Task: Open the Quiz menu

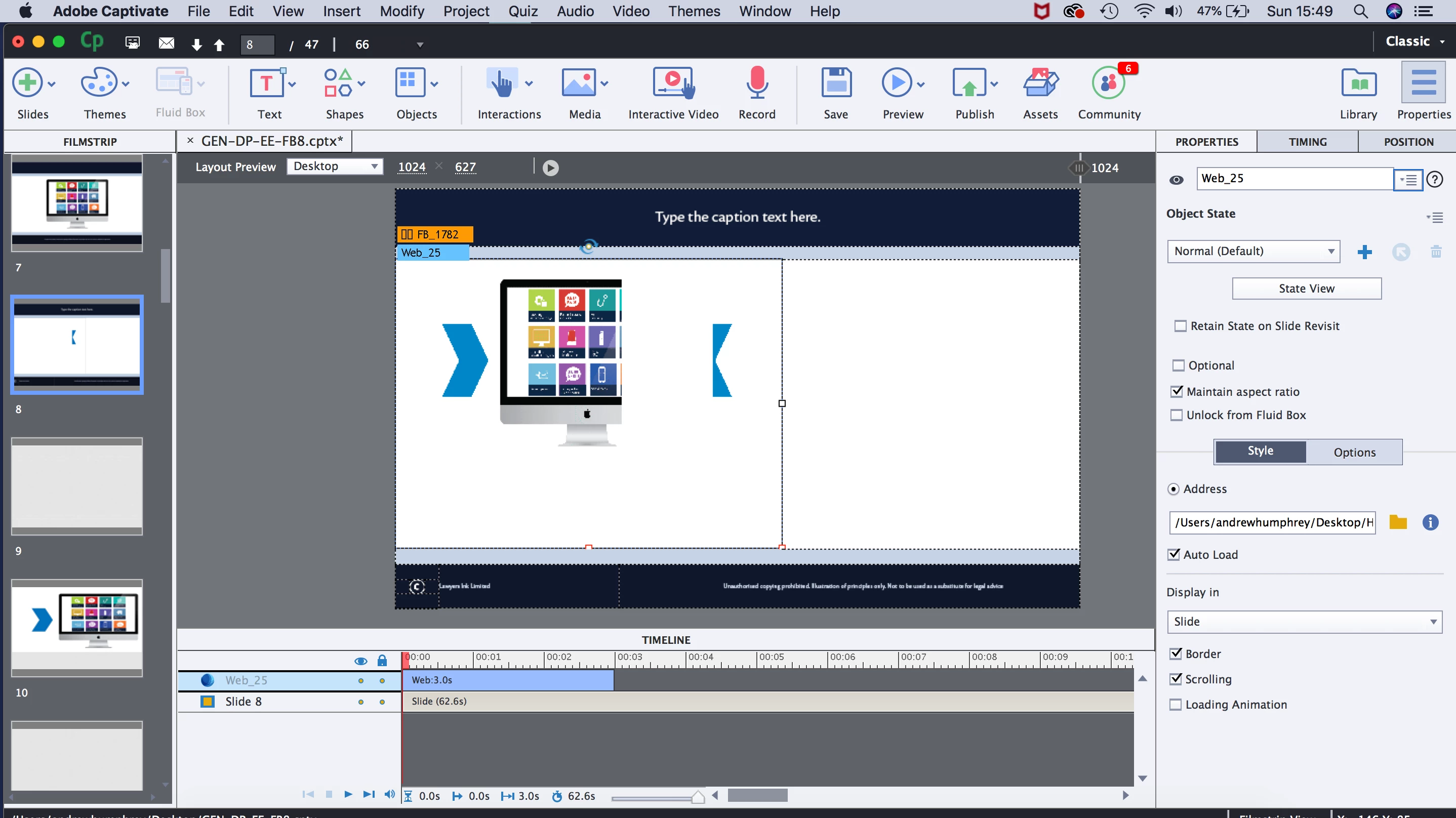Action: click(x=522, y=11)
